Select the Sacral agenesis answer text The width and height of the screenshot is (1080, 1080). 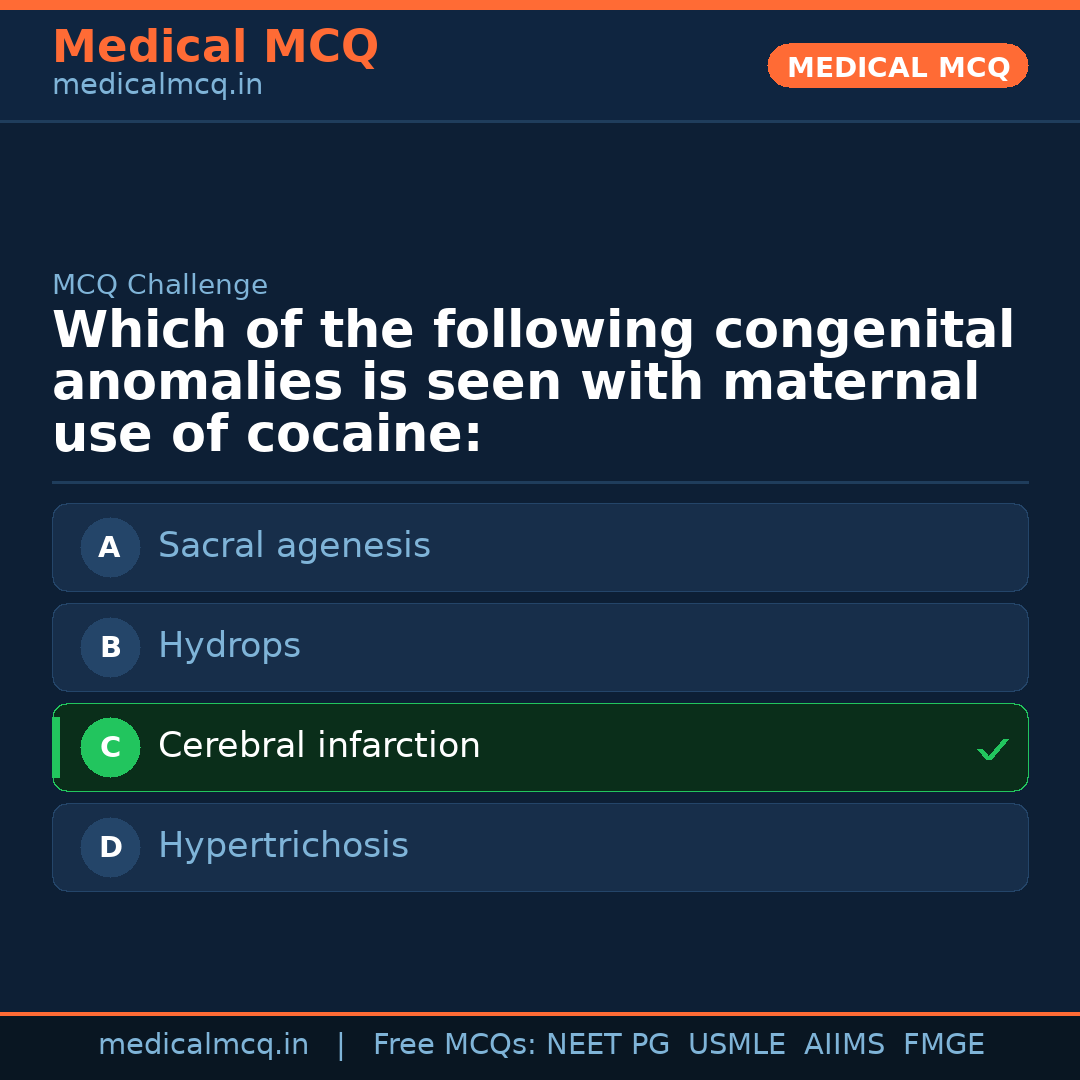tap(294, 546)
